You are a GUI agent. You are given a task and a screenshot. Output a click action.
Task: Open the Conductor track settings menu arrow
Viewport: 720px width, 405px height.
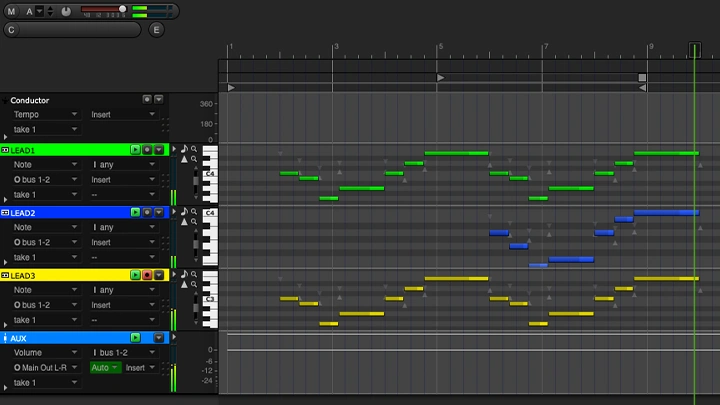pyautogui.click(x=159, y=99)
